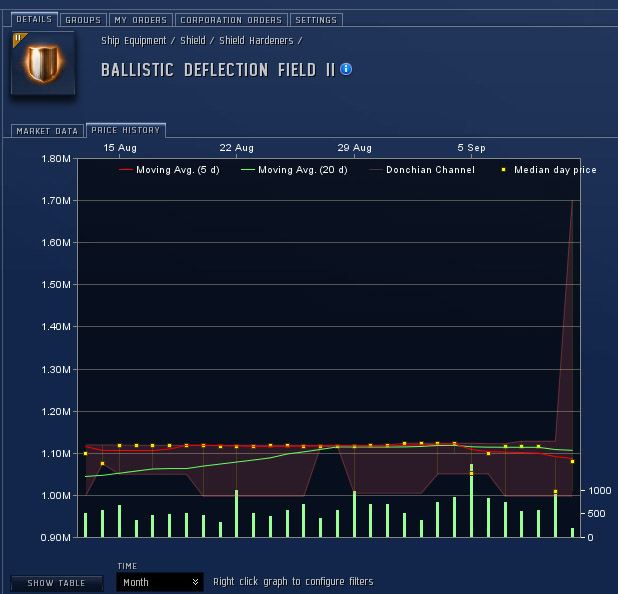Click the blue show info icon
The width and height of the screenshot is (618, 594).
tap(346, 69)
